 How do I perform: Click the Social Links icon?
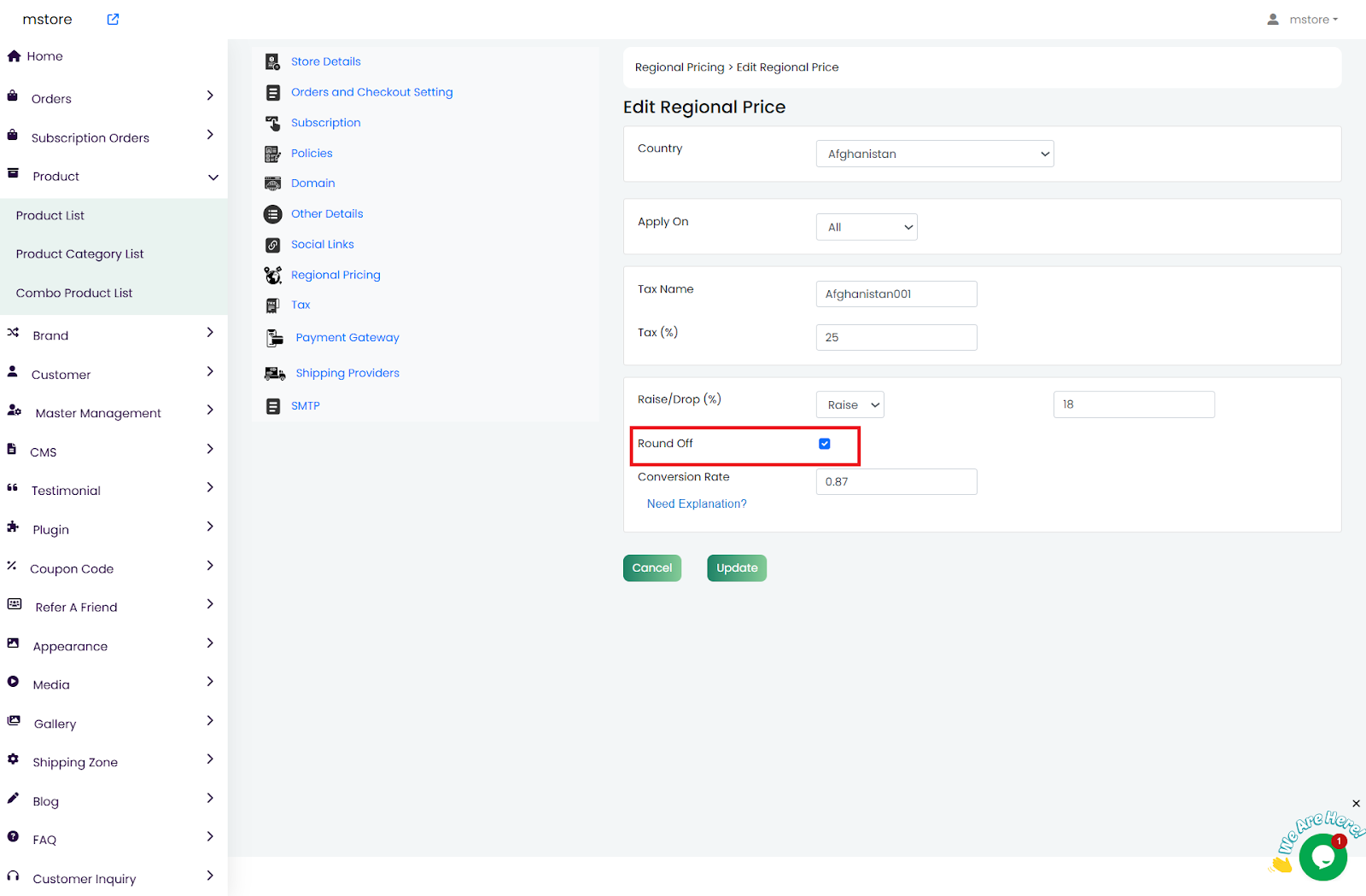coord(272,245)
